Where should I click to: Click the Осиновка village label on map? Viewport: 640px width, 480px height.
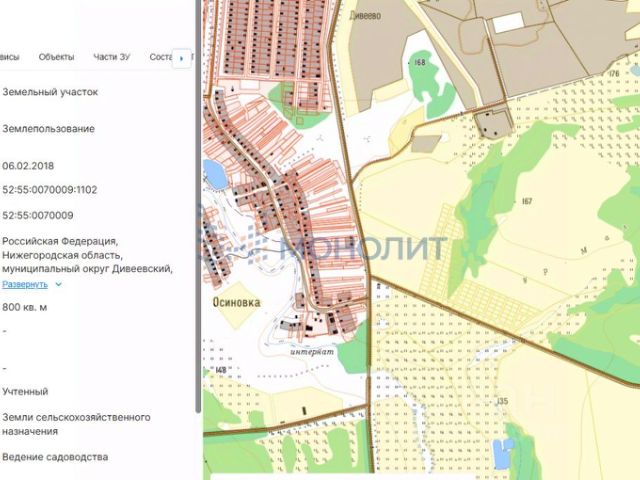pos(236,302)
